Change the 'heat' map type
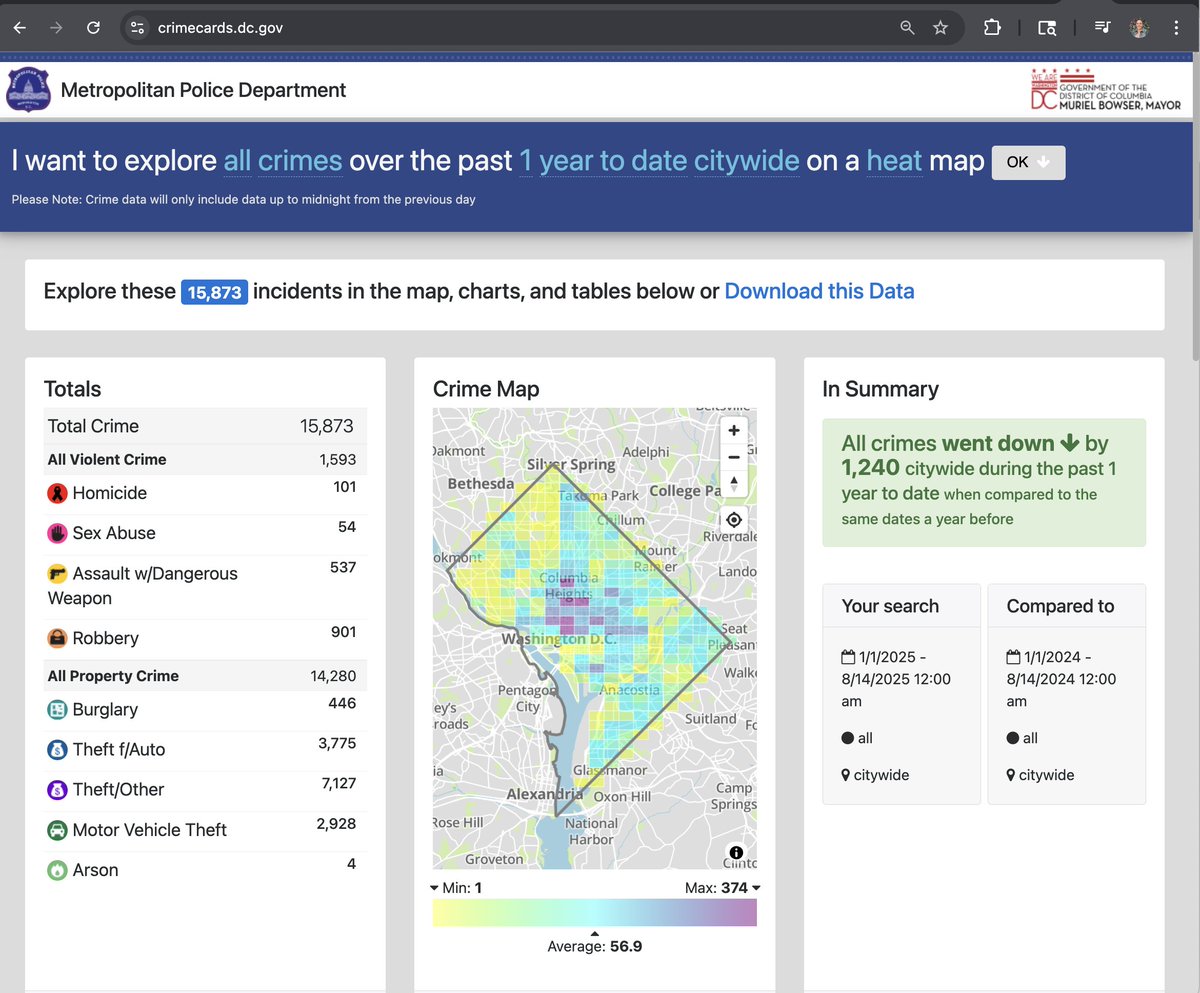Screen dimensions: 1200x993 (x=894, y=161)
